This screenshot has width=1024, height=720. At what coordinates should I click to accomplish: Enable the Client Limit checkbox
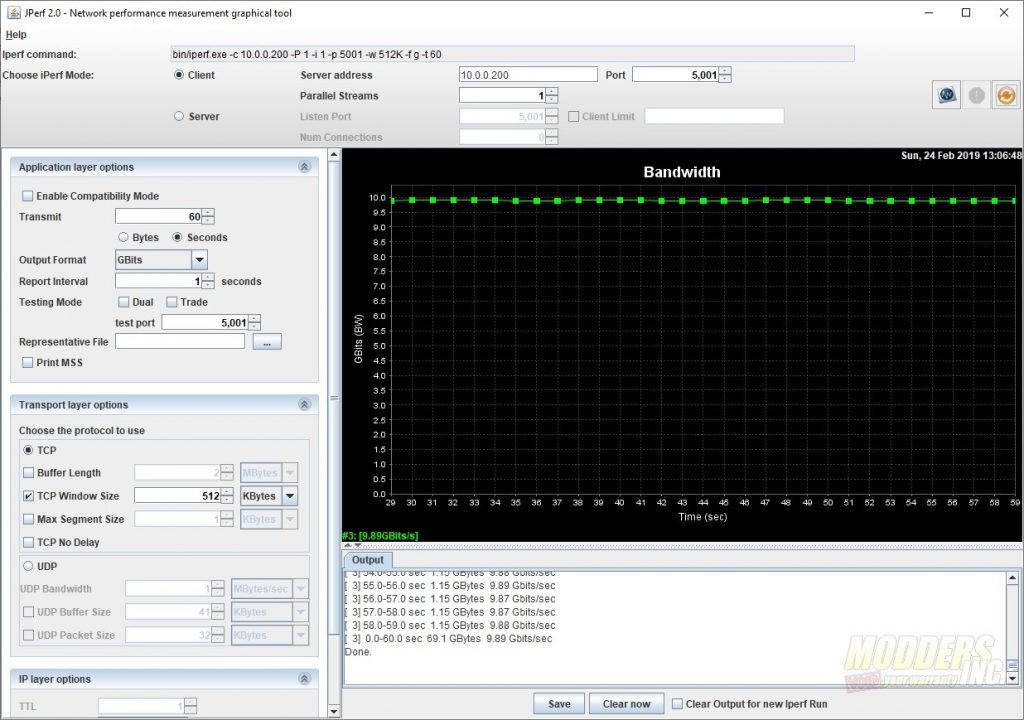573,116
